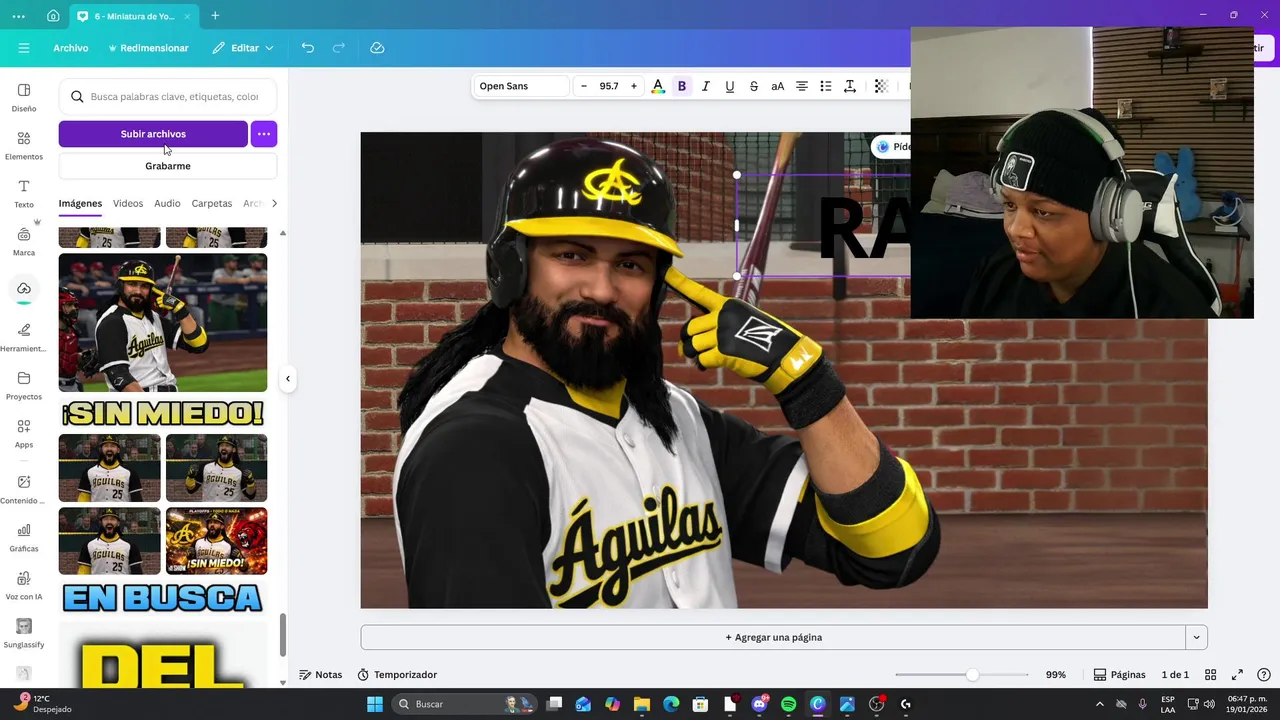Image resolution: width=1280 pixels, height=720 pixels.
Task: Toggle italic formatting
Action: (x=706, y=86)
